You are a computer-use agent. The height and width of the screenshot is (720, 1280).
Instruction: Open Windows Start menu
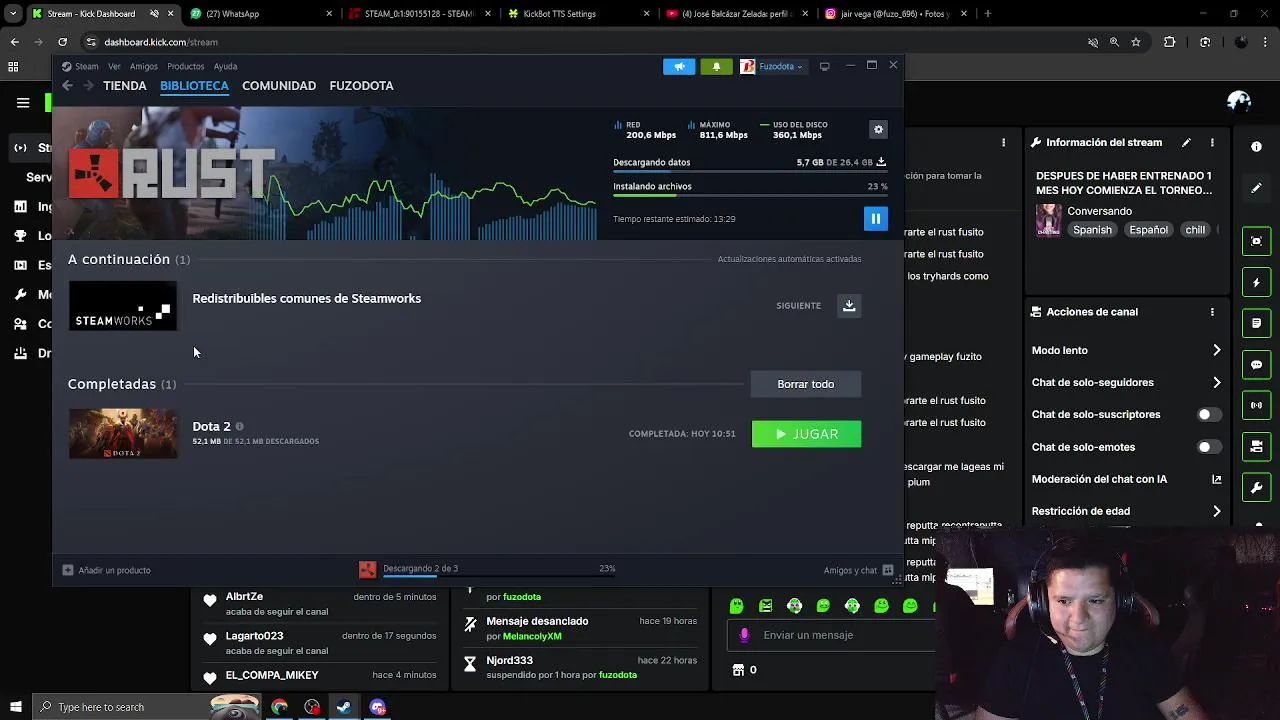[15, 707]
